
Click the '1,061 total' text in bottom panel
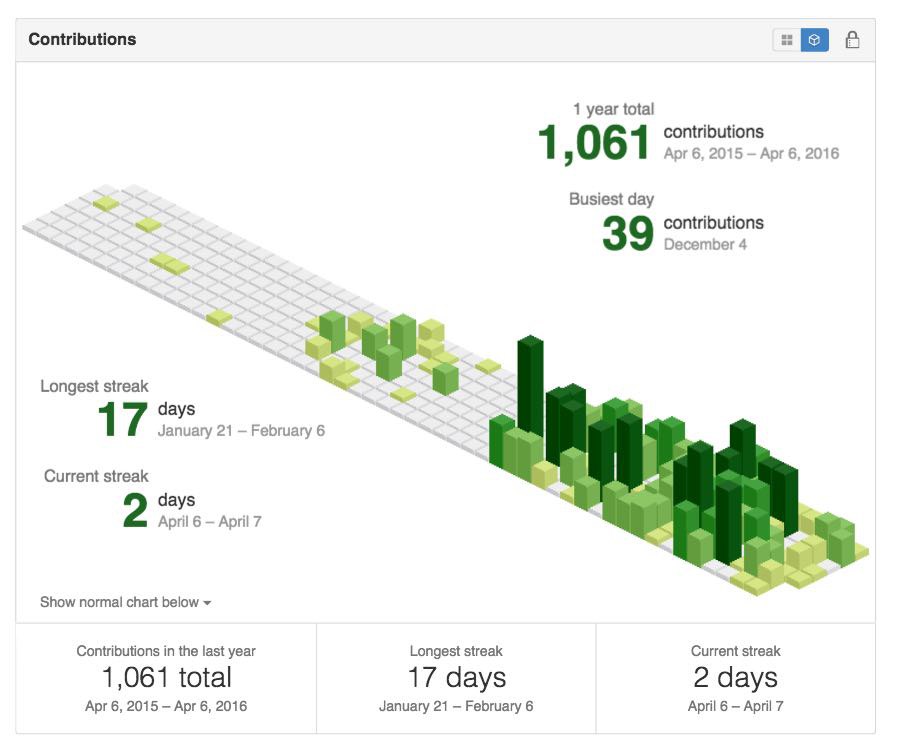point(167,677)
